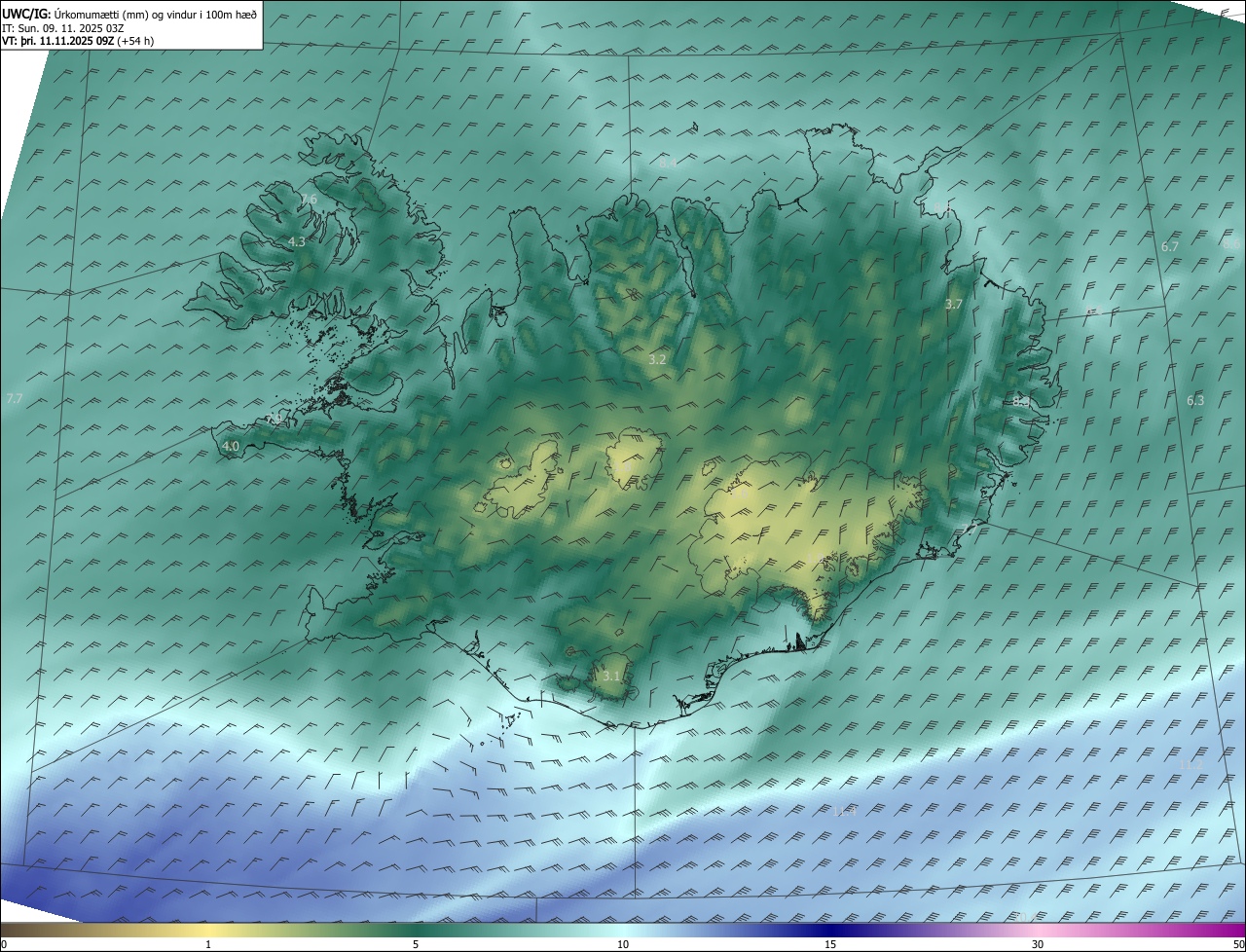
Task: Click the 7.7 value at the western sea edge
Action: 14,399
